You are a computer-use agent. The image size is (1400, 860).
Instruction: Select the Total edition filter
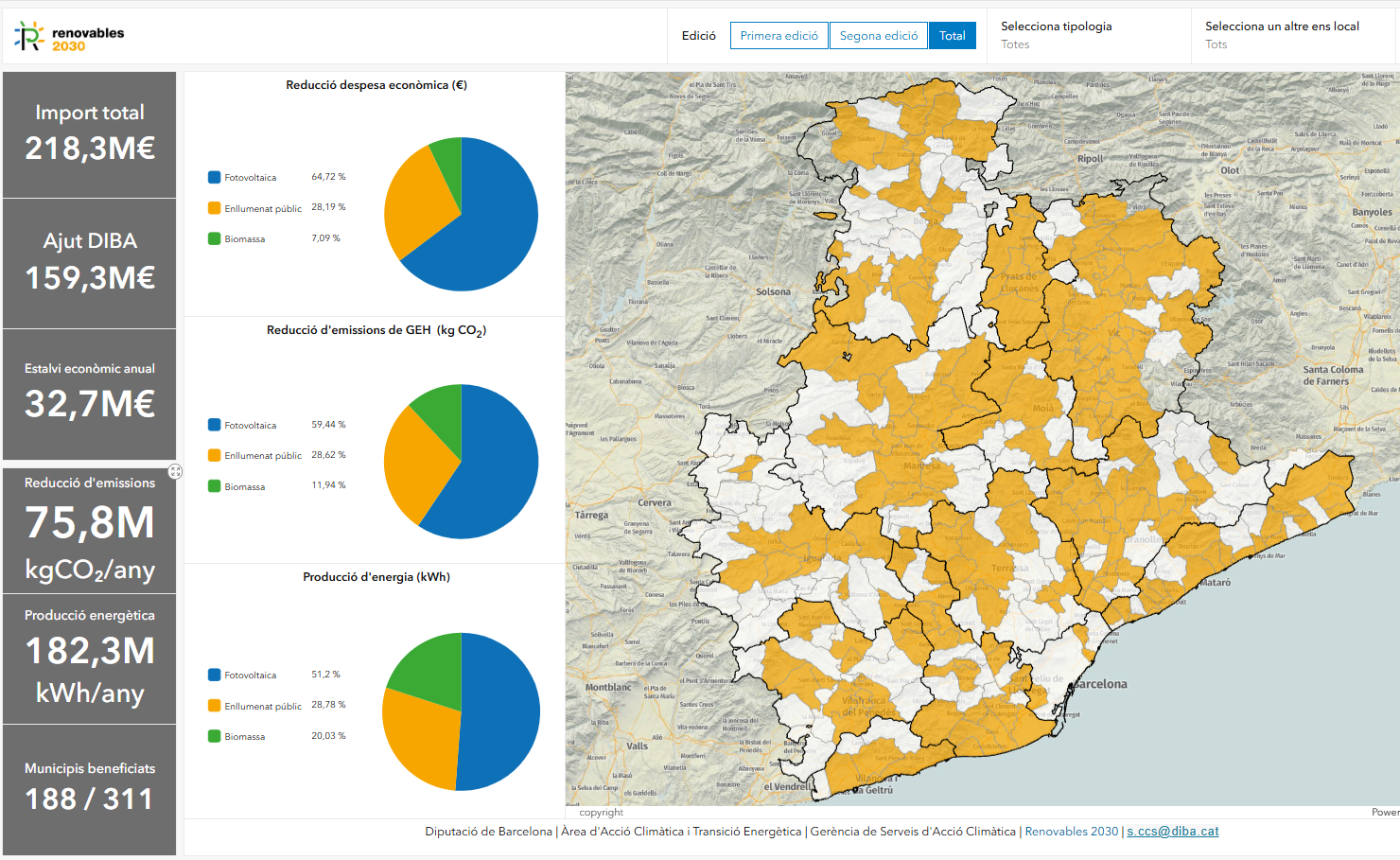pos(952,36)
